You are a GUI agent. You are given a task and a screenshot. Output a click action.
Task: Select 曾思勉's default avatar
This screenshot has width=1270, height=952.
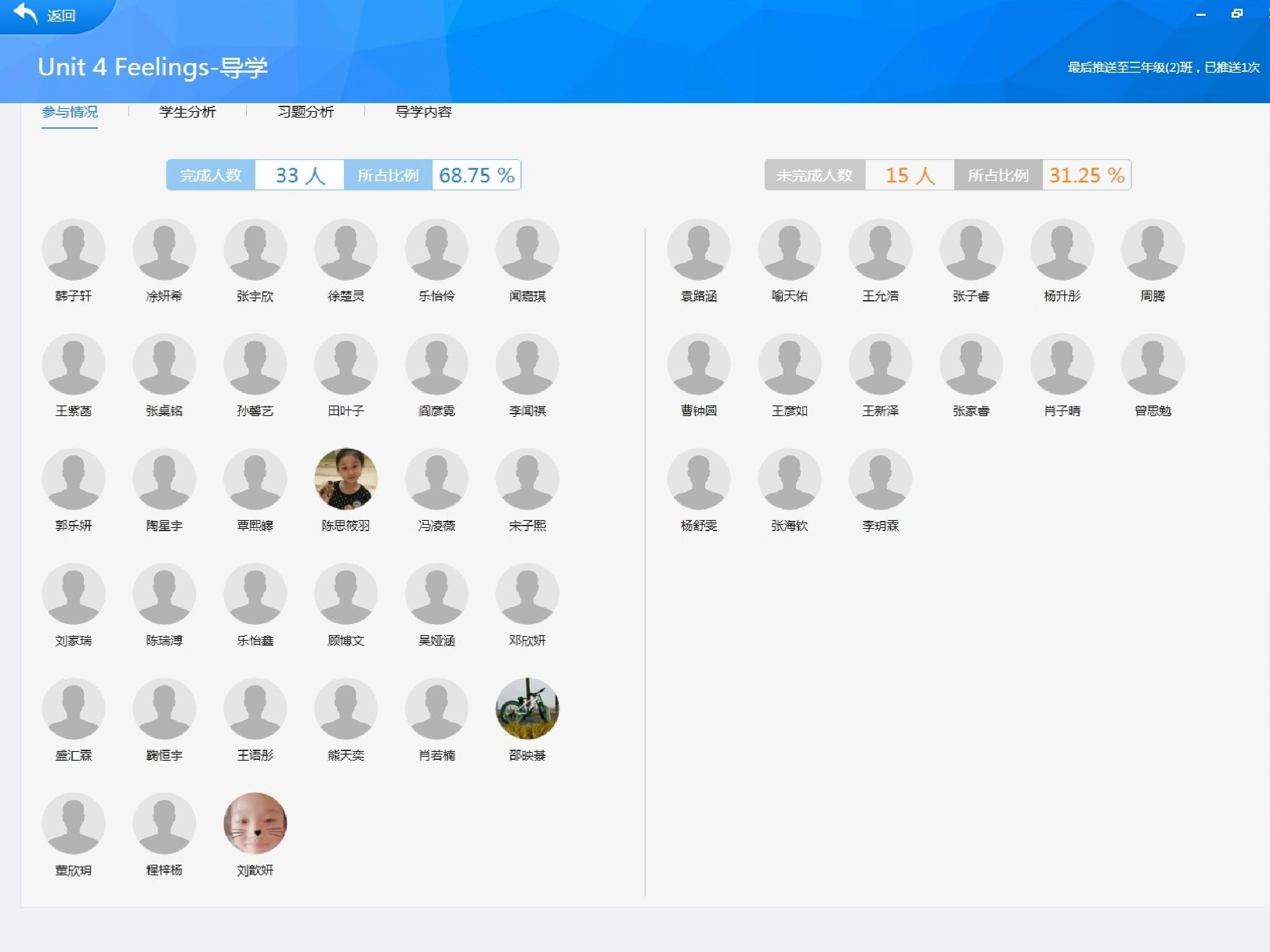(x=1152, y=364)
